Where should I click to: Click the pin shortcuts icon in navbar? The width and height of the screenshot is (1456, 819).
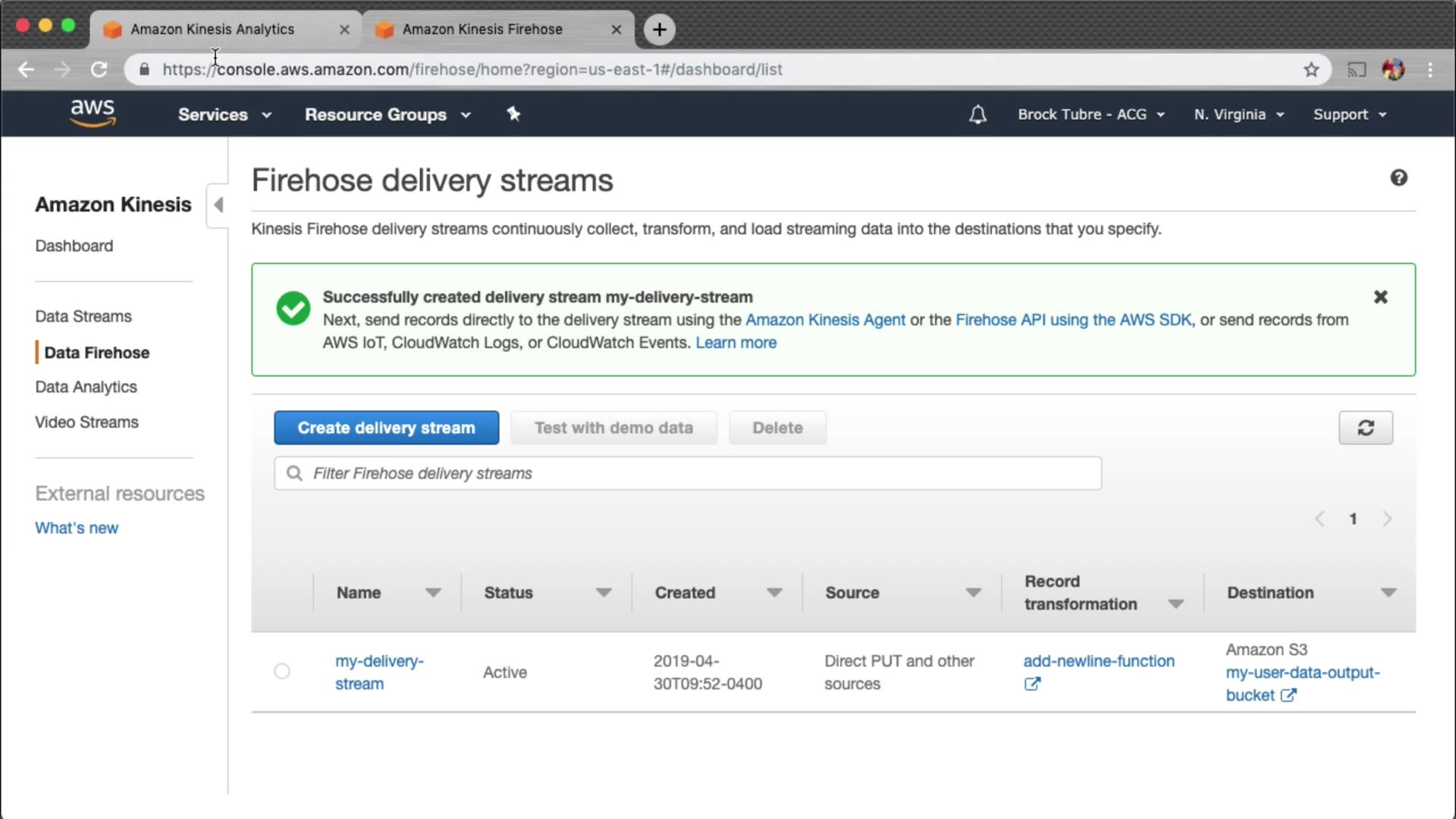(x=513, y=114)
